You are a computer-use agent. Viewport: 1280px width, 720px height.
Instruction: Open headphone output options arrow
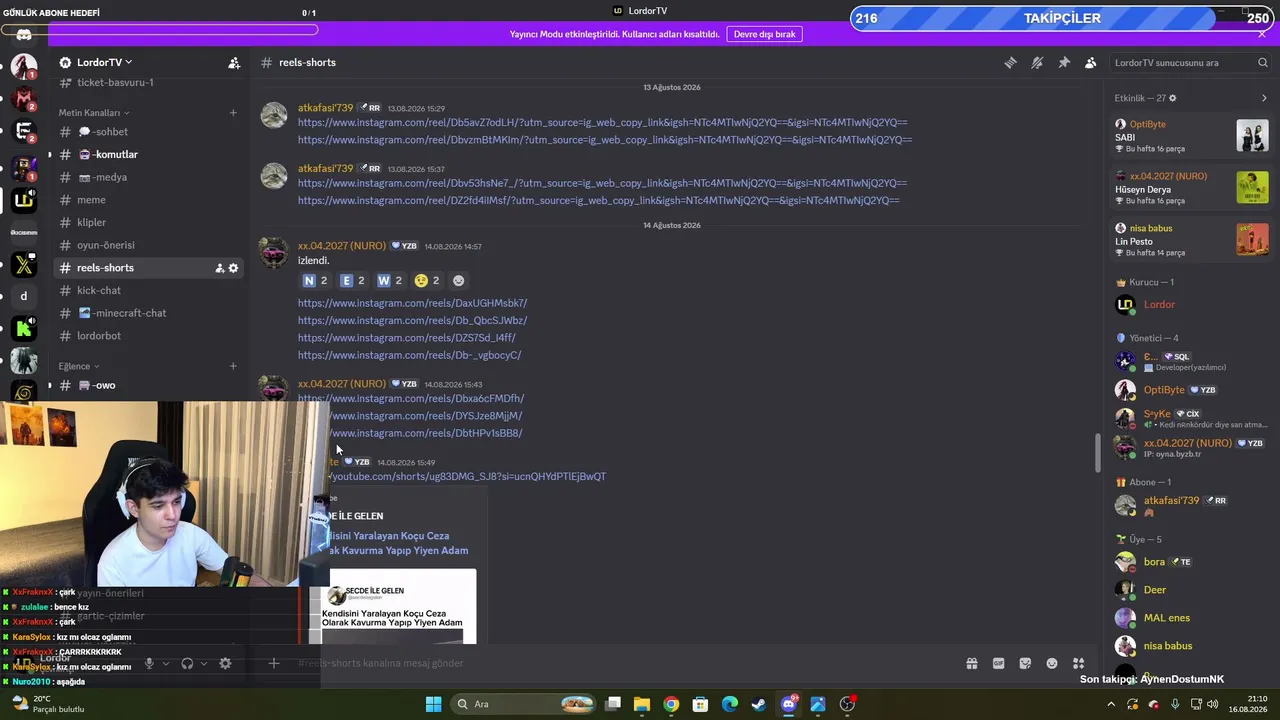204,663
